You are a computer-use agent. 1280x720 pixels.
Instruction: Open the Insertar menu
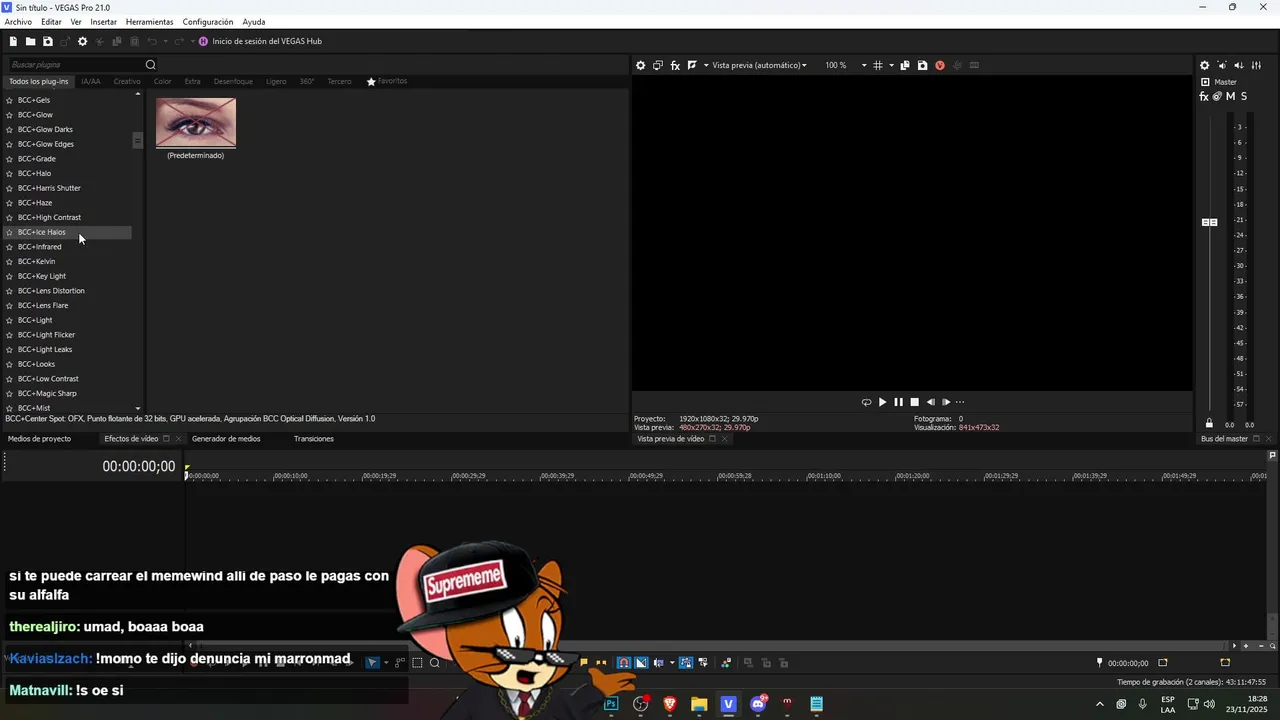pos(103,22)
